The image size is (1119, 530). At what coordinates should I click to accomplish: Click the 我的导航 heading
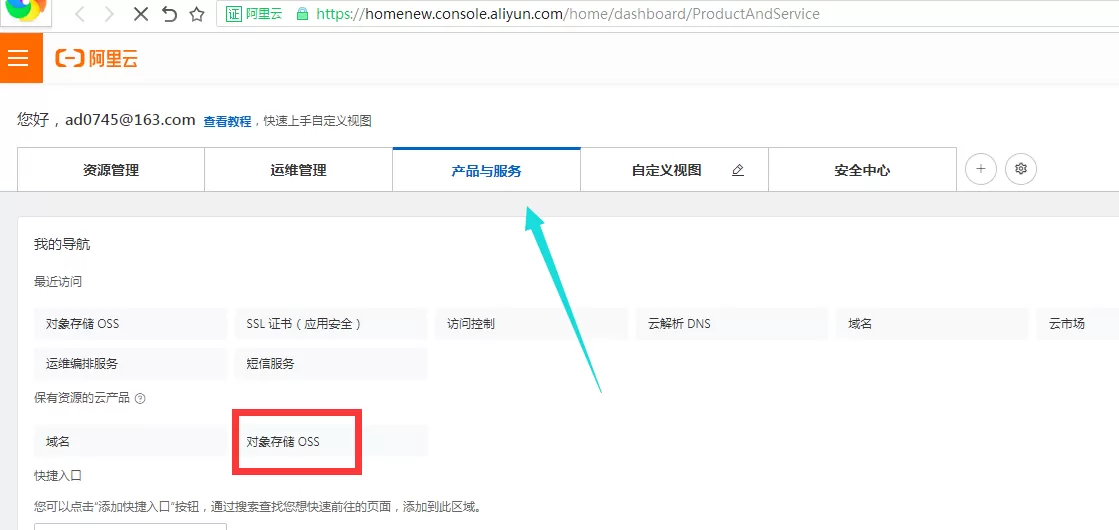click(x=62, y=245)
